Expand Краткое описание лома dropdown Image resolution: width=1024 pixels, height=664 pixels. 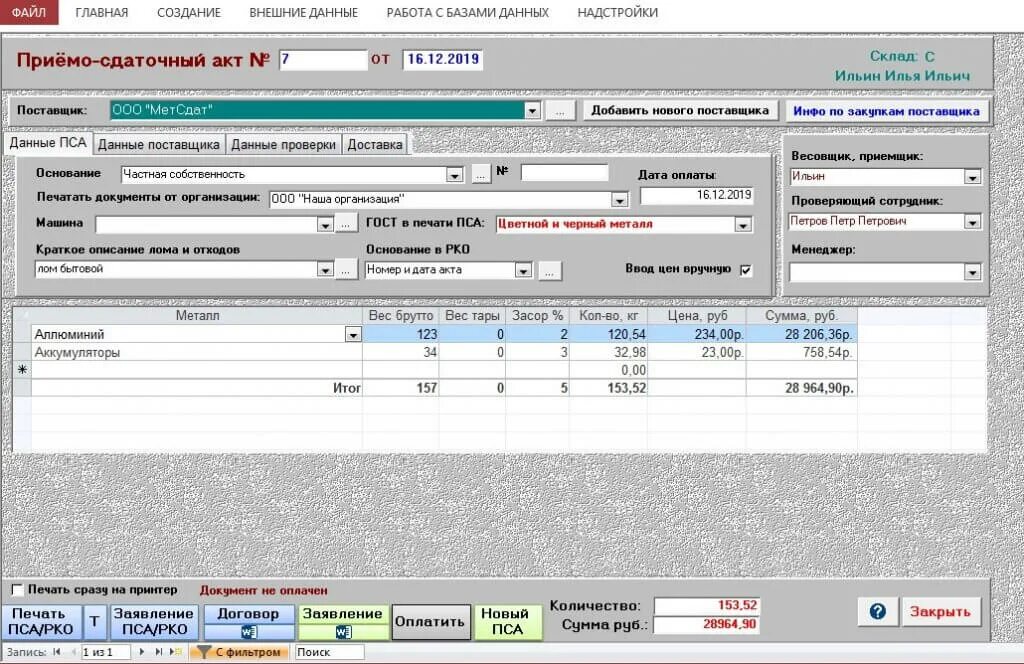pos(325,270)
